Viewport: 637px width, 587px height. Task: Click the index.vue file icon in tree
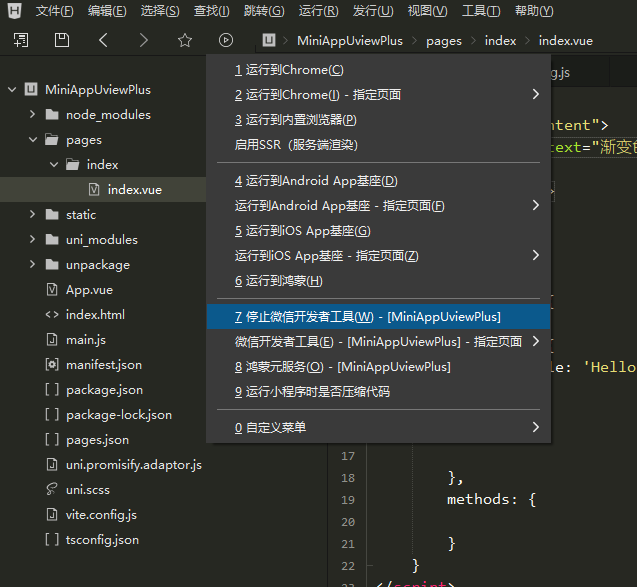pos(94,189)
